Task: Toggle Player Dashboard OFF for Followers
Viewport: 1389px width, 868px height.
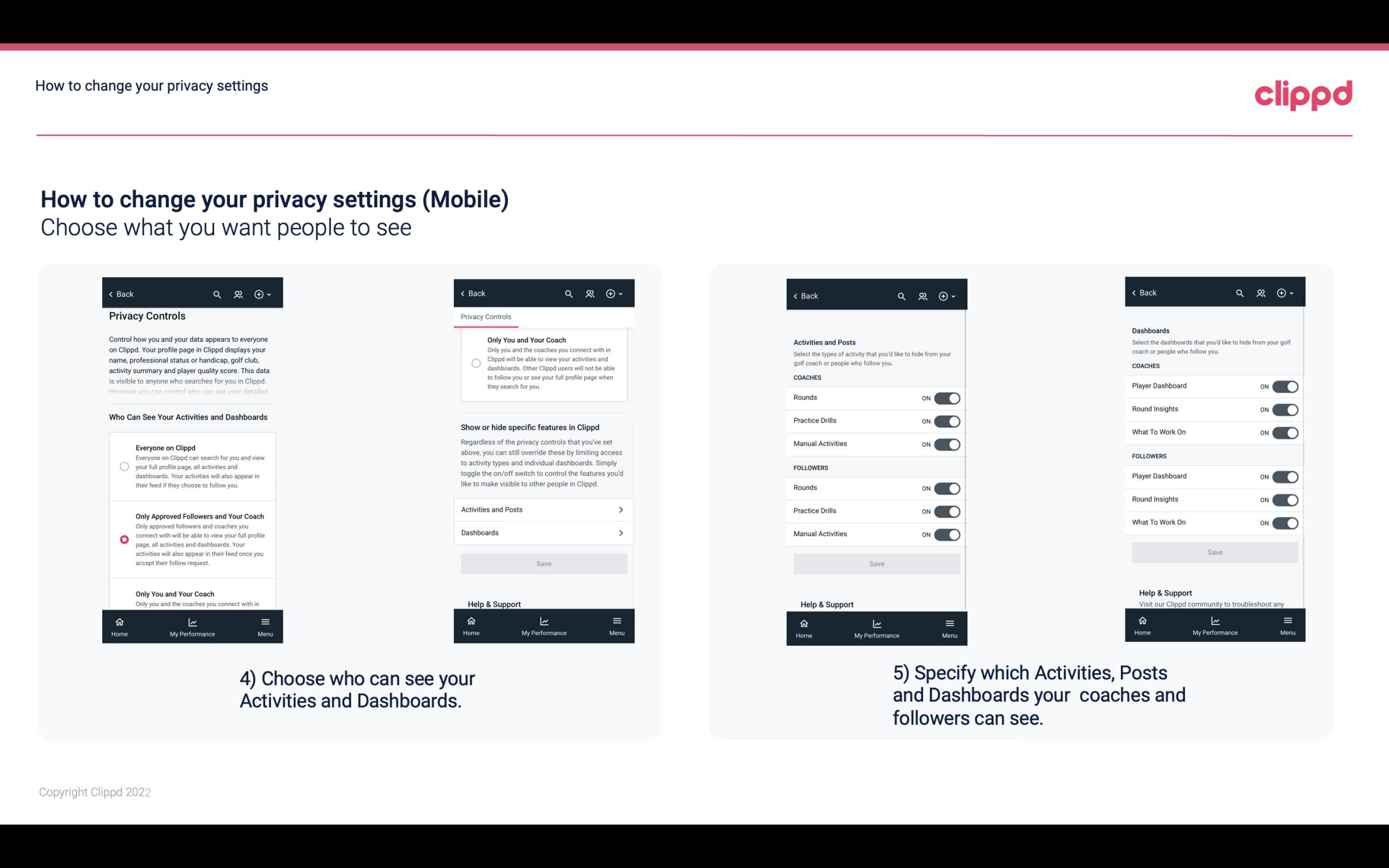Action: pos(1285,476)
